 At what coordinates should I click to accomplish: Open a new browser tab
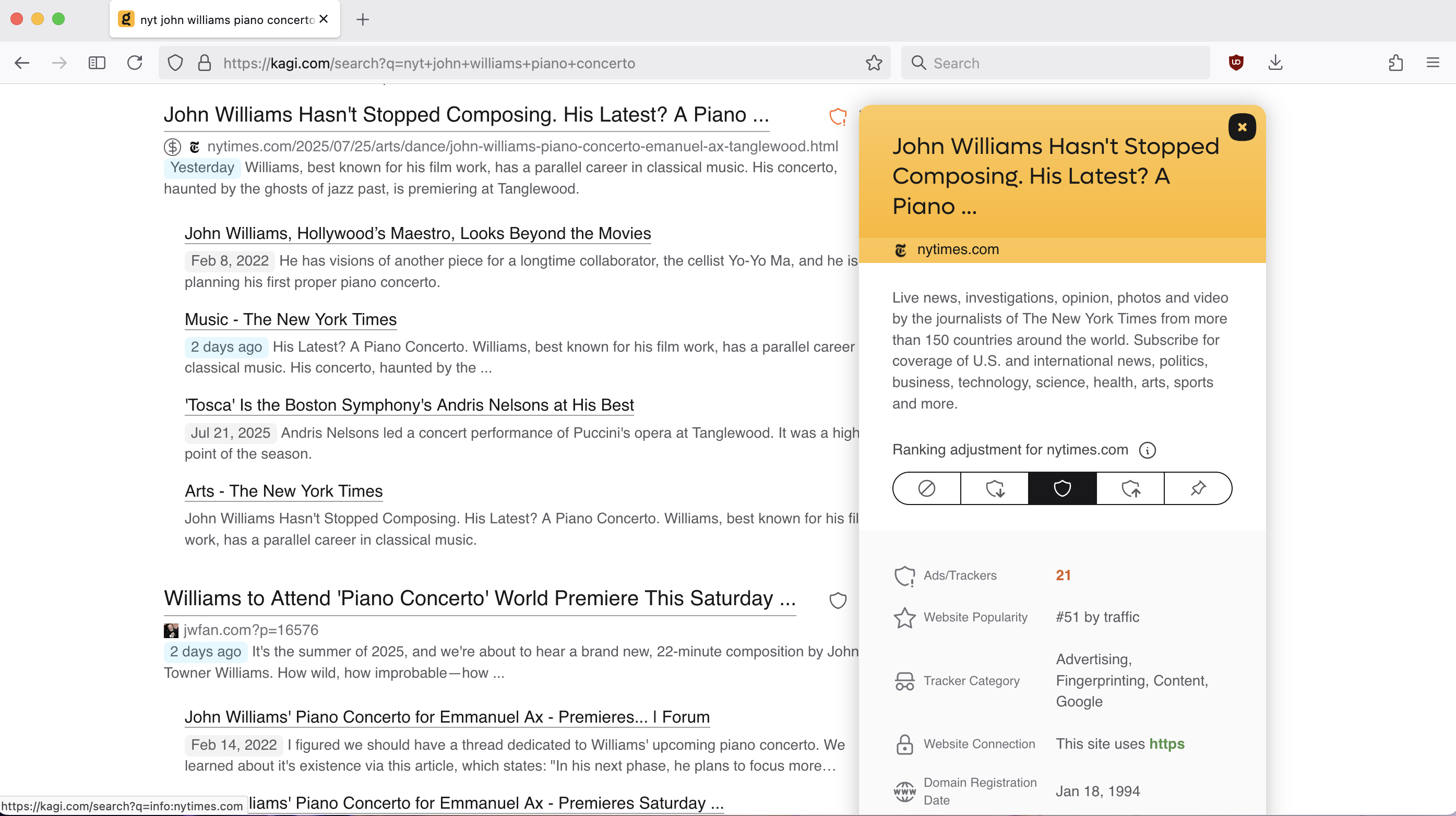[363, 19]
